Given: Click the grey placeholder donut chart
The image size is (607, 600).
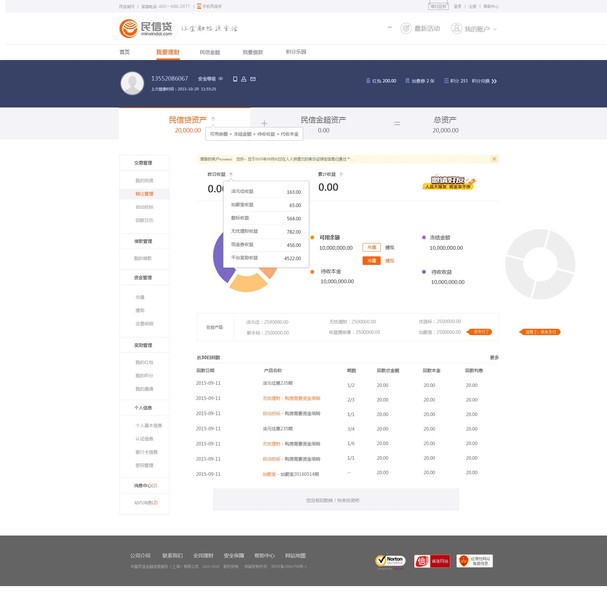Looking at the screenshot, I should point(540,264).
